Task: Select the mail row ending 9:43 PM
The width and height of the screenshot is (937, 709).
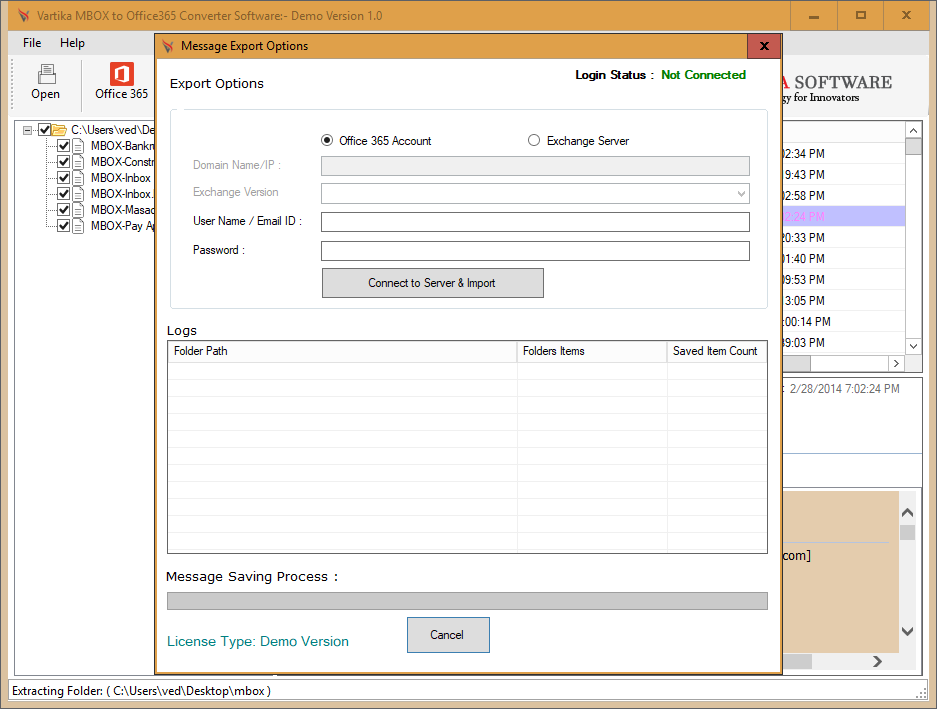Action: (x=844, y=175)
